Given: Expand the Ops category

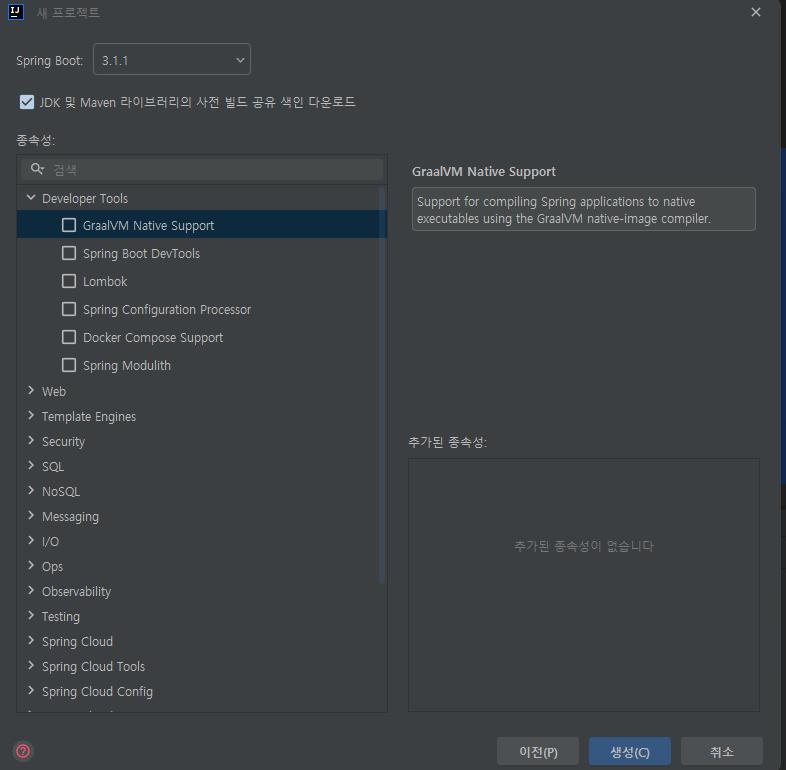Looking at the screenshot, I should (31, 565).
